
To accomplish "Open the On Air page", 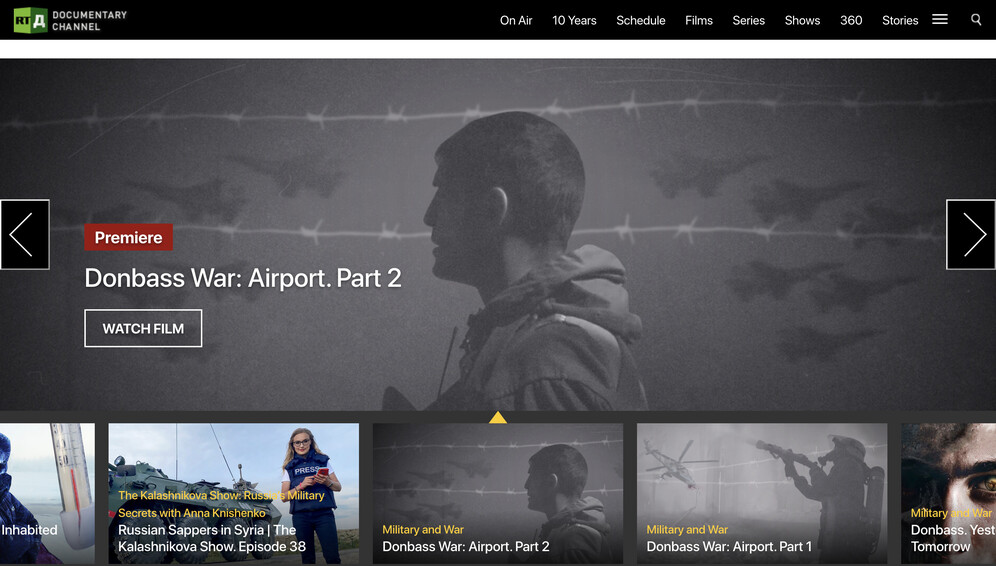I will 516,20.
